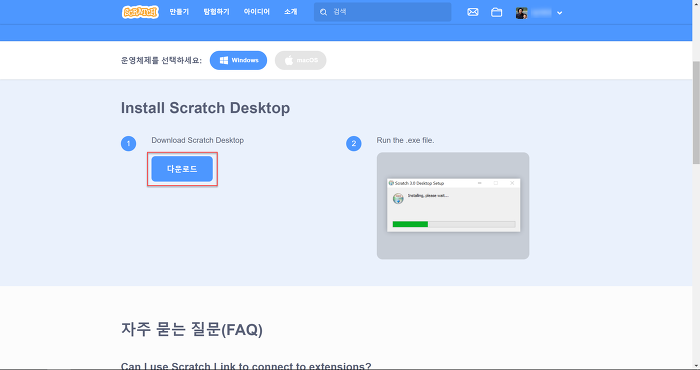Focus the 검색 search field
The width and height of the screenshot is (700, 370).
pos(383,12)
